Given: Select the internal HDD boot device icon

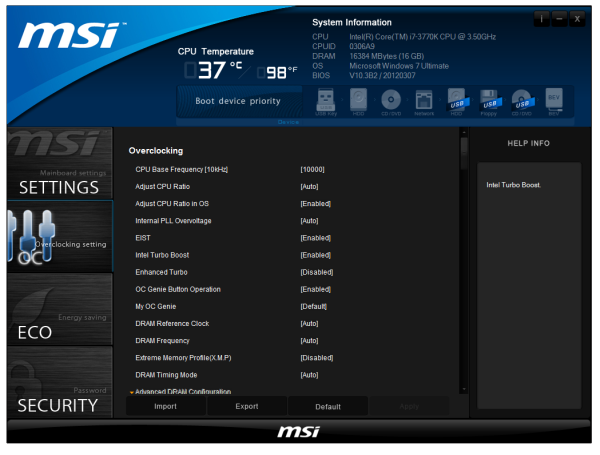Looking at the screenshot, I should 358,101.
